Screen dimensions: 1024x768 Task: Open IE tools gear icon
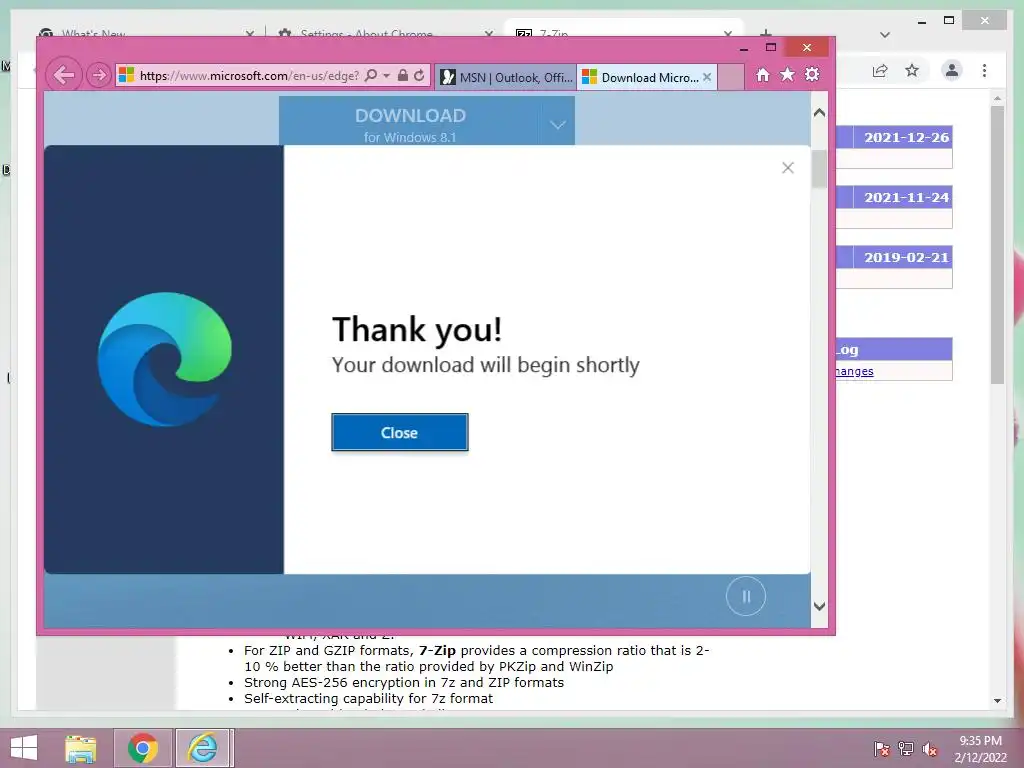pyautogui.click(x=812, y=75)
